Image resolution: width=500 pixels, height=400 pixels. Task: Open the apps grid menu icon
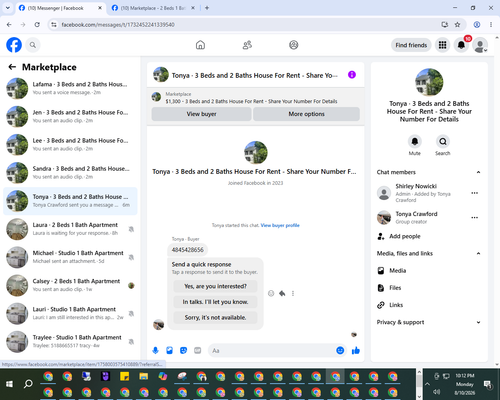point(442,45)
